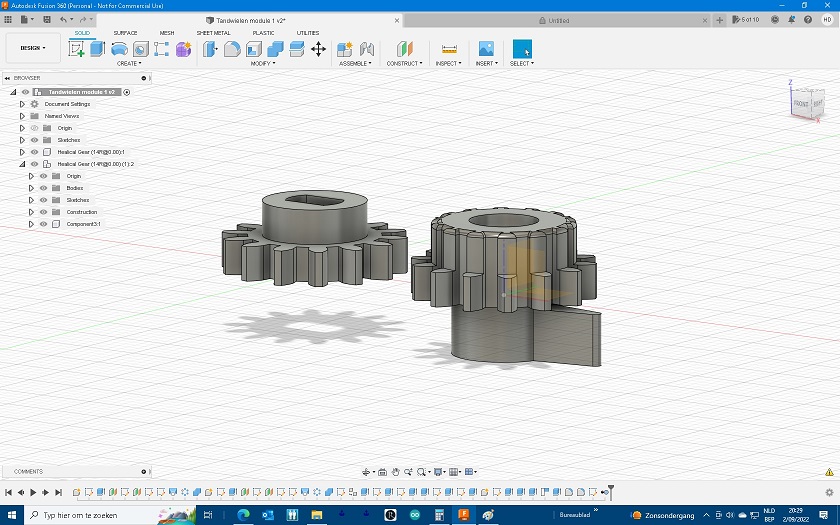Viewport: 840px width, 525px height.
Task: Click the Extrude tool icon
Action: [97, 49]
